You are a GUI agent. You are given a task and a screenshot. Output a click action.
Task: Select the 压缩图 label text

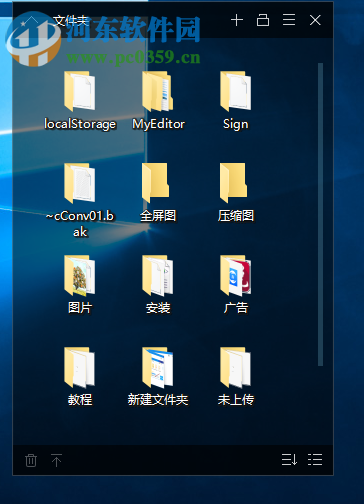(236, 216)
